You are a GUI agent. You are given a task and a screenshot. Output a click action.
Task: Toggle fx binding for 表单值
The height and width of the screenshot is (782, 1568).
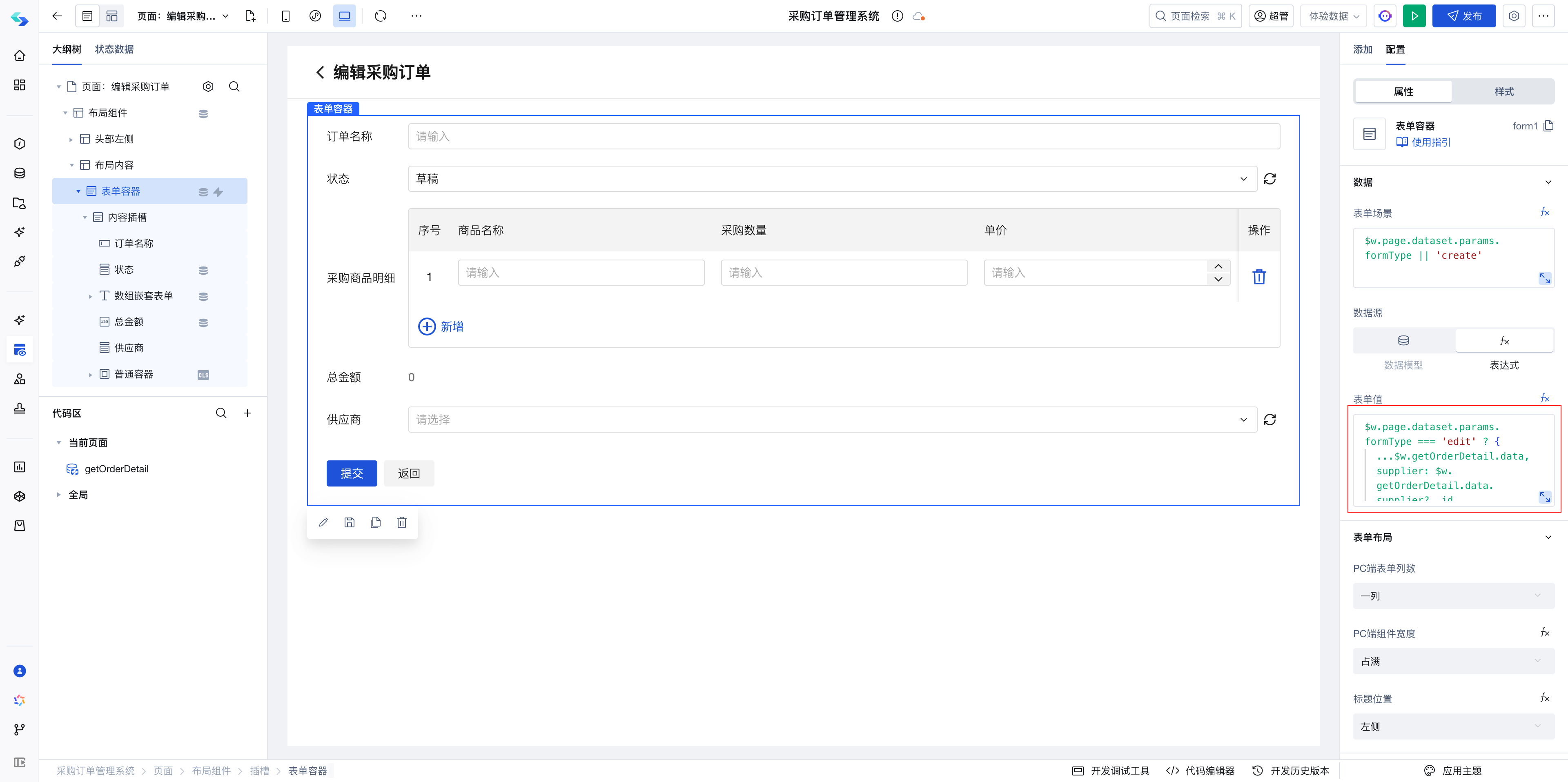click(x=1545, y=398)
